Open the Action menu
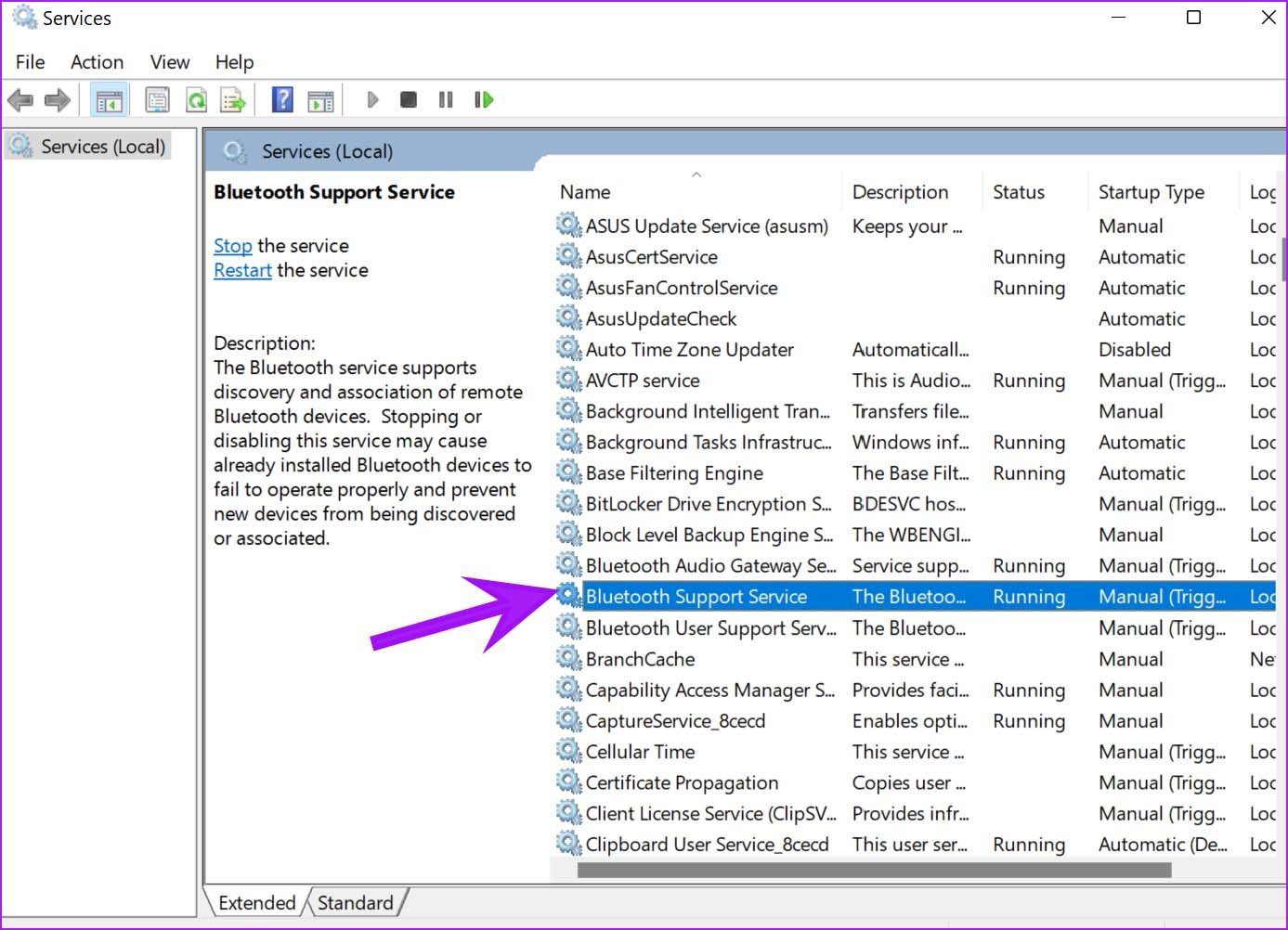Image resolution: width=1288 pixels, height=930 pixels. pos(97,61)
